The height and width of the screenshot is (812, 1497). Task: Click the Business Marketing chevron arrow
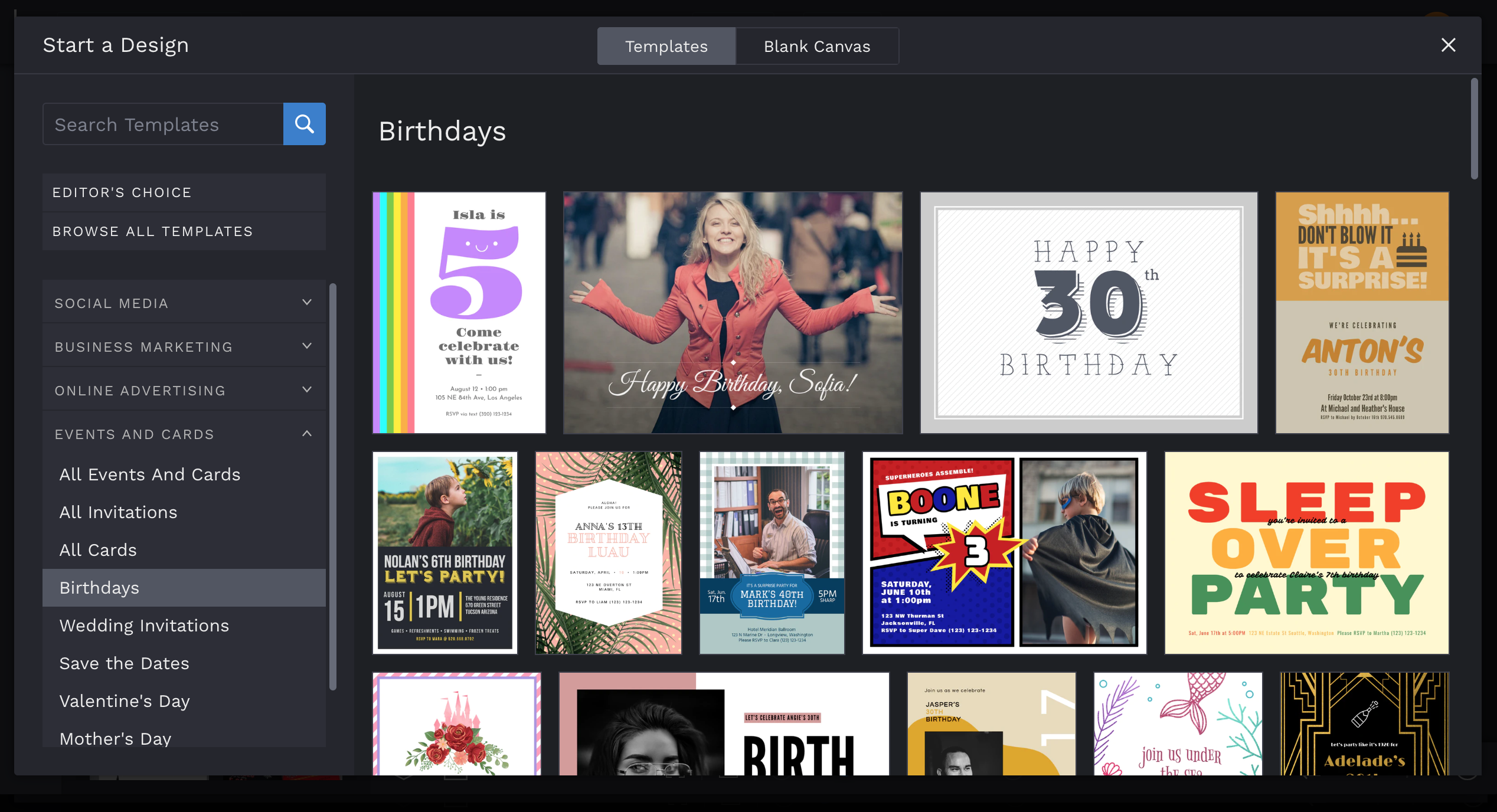pyautogui.click(x=307, y=346)
